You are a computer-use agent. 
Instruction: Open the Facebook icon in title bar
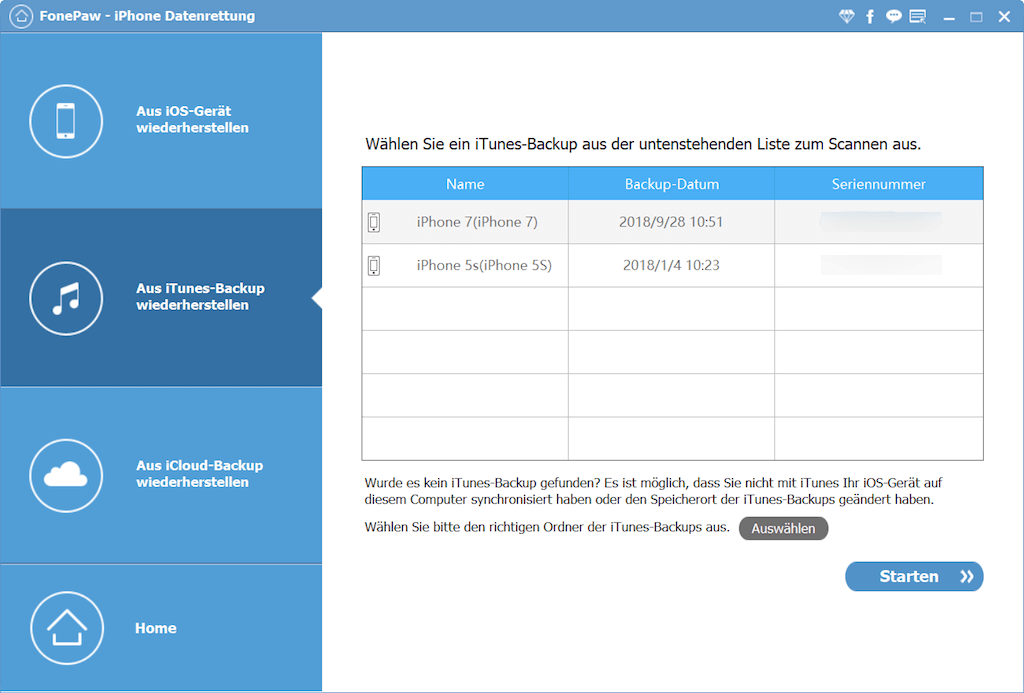(870, 16)
